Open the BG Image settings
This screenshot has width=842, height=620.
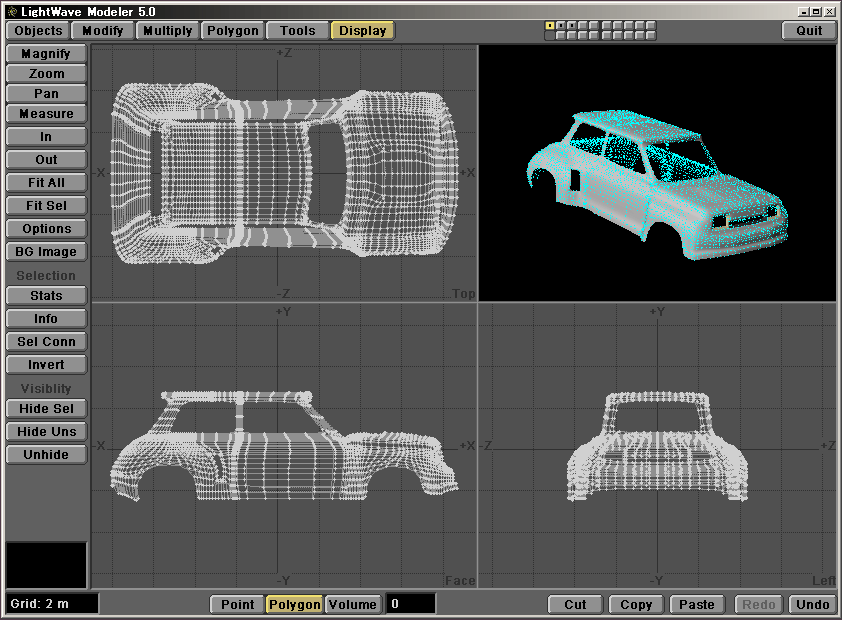pos(46,252)
